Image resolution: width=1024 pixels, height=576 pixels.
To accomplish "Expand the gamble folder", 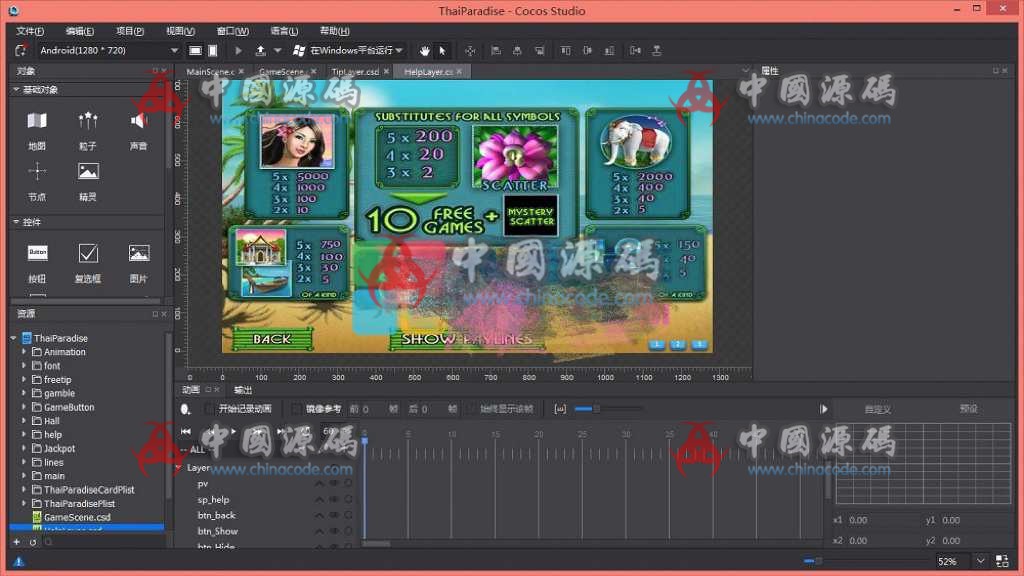I will pyautogui.click(x=24, y=393).
